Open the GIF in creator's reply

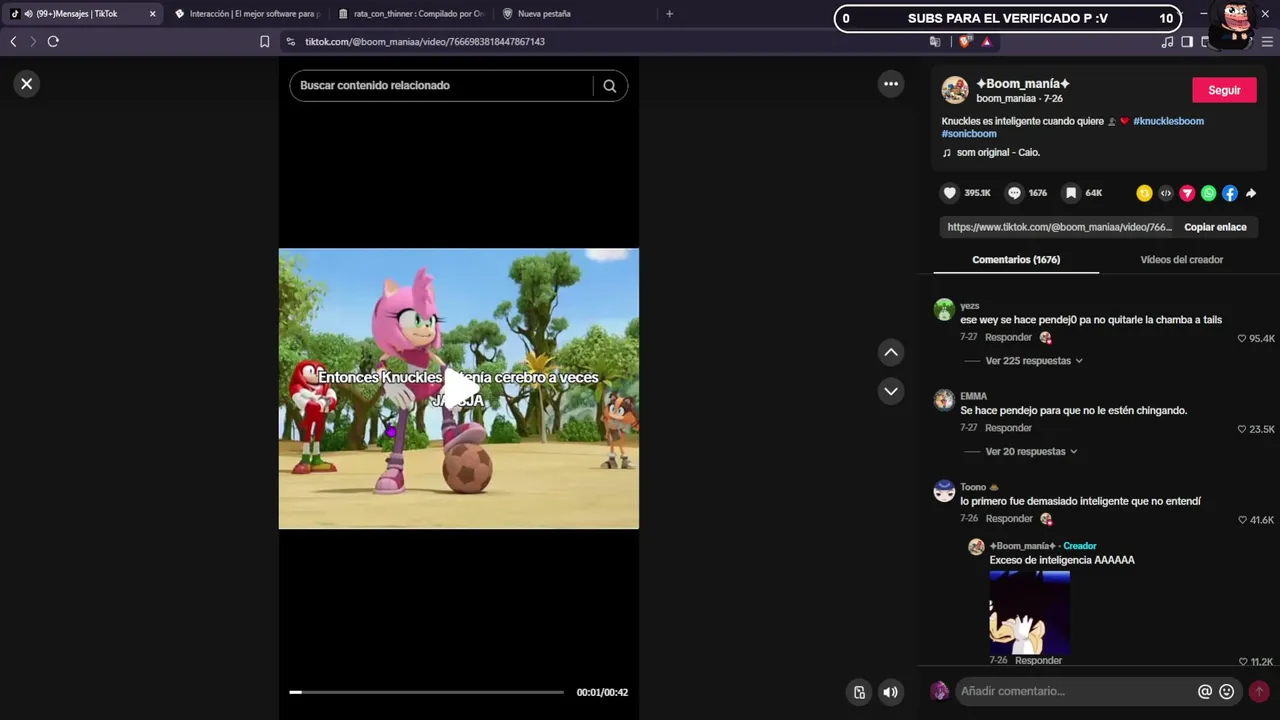coord(1030,612)
